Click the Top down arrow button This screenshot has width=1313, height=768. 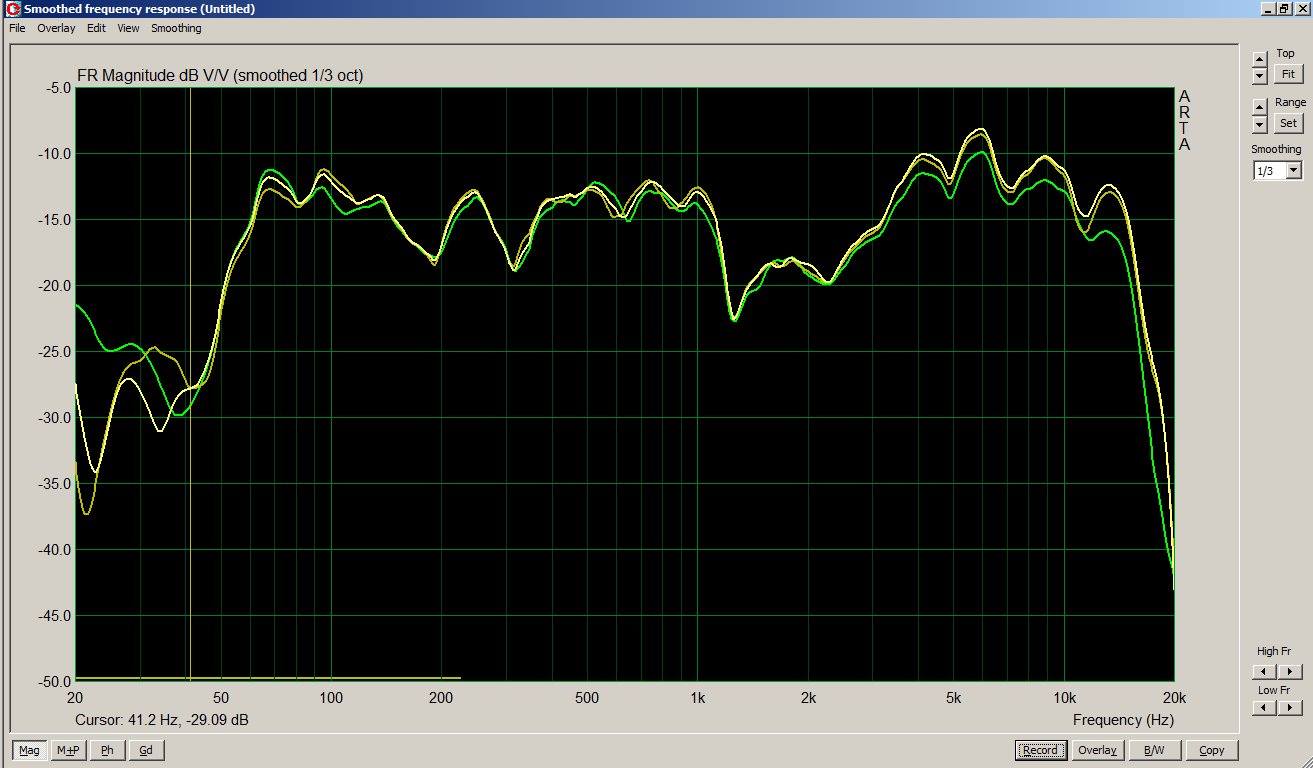pos(1259,76)
